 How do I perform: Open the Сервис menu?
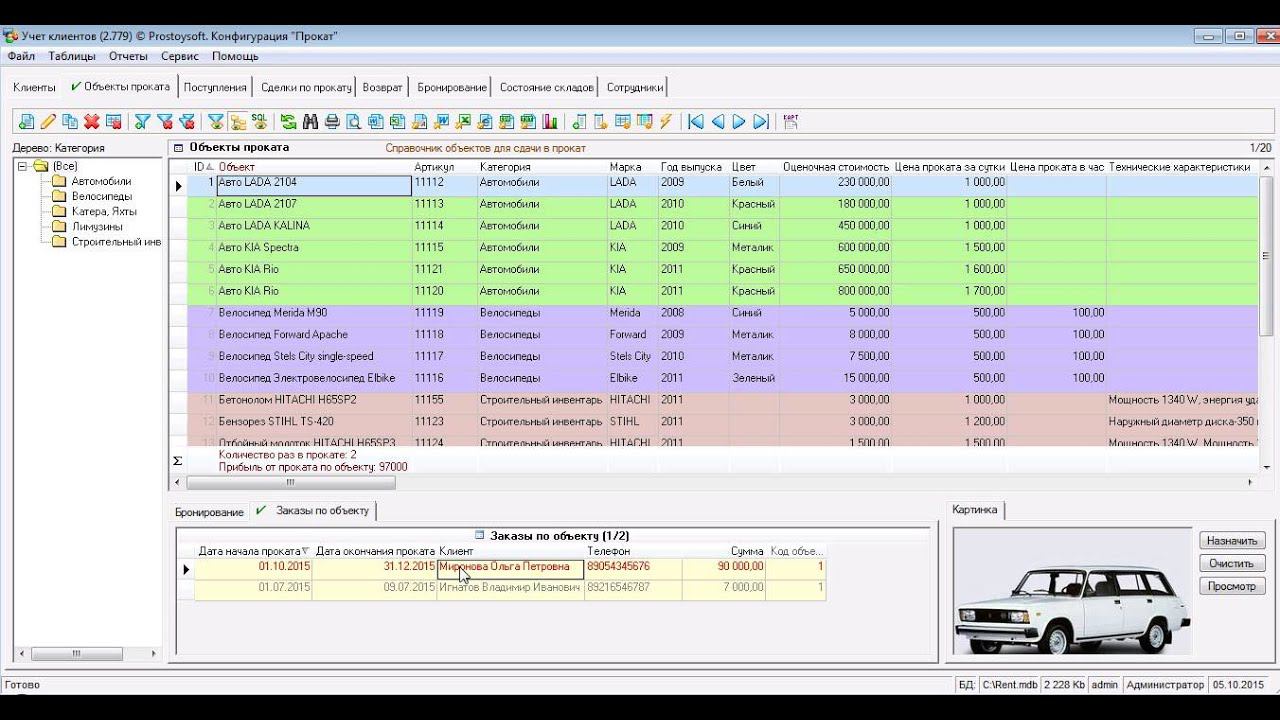[x=180, y=56]
